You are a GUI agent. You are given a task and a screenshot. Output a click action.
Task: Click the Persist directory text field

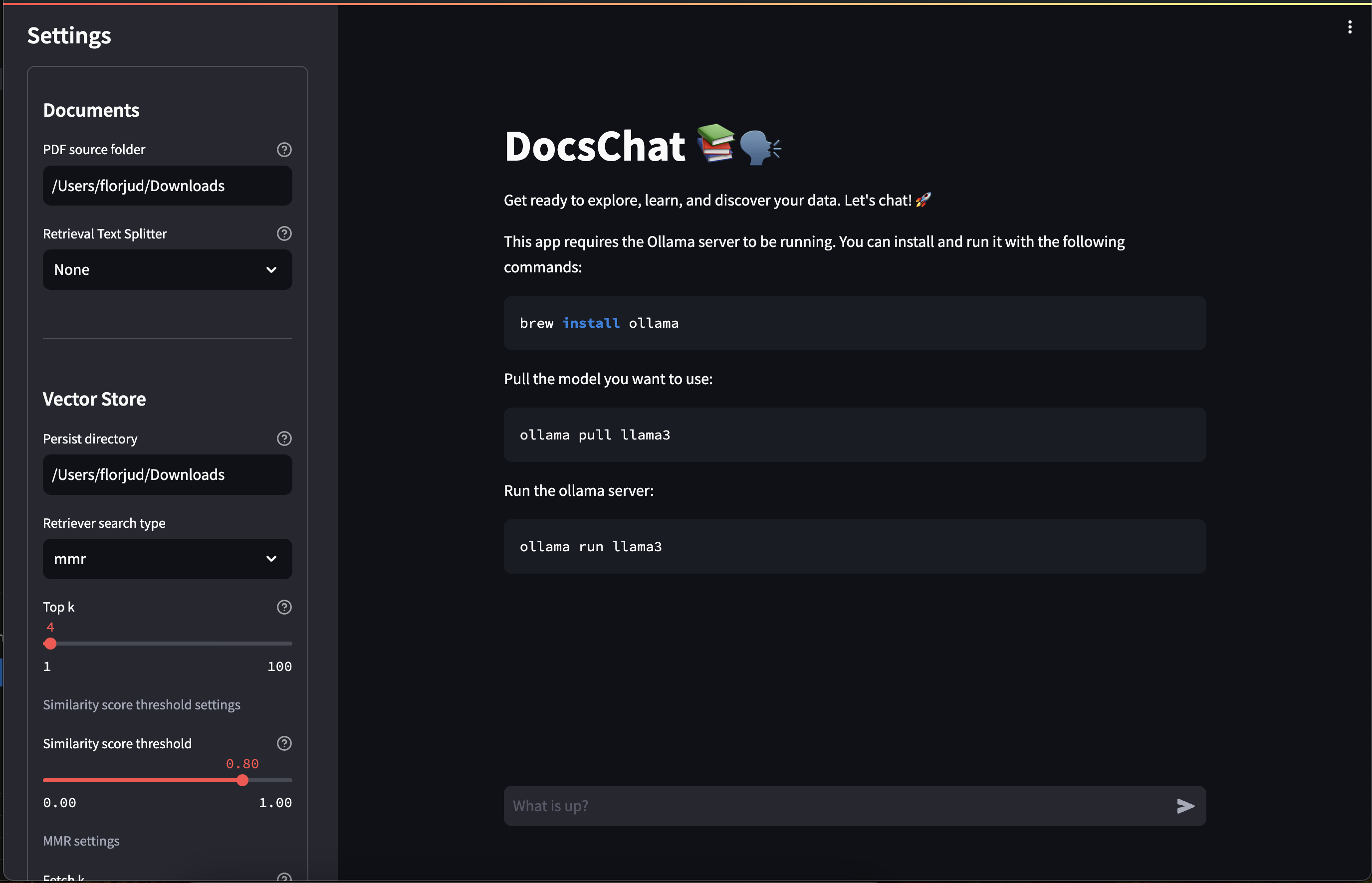(167, 475)
